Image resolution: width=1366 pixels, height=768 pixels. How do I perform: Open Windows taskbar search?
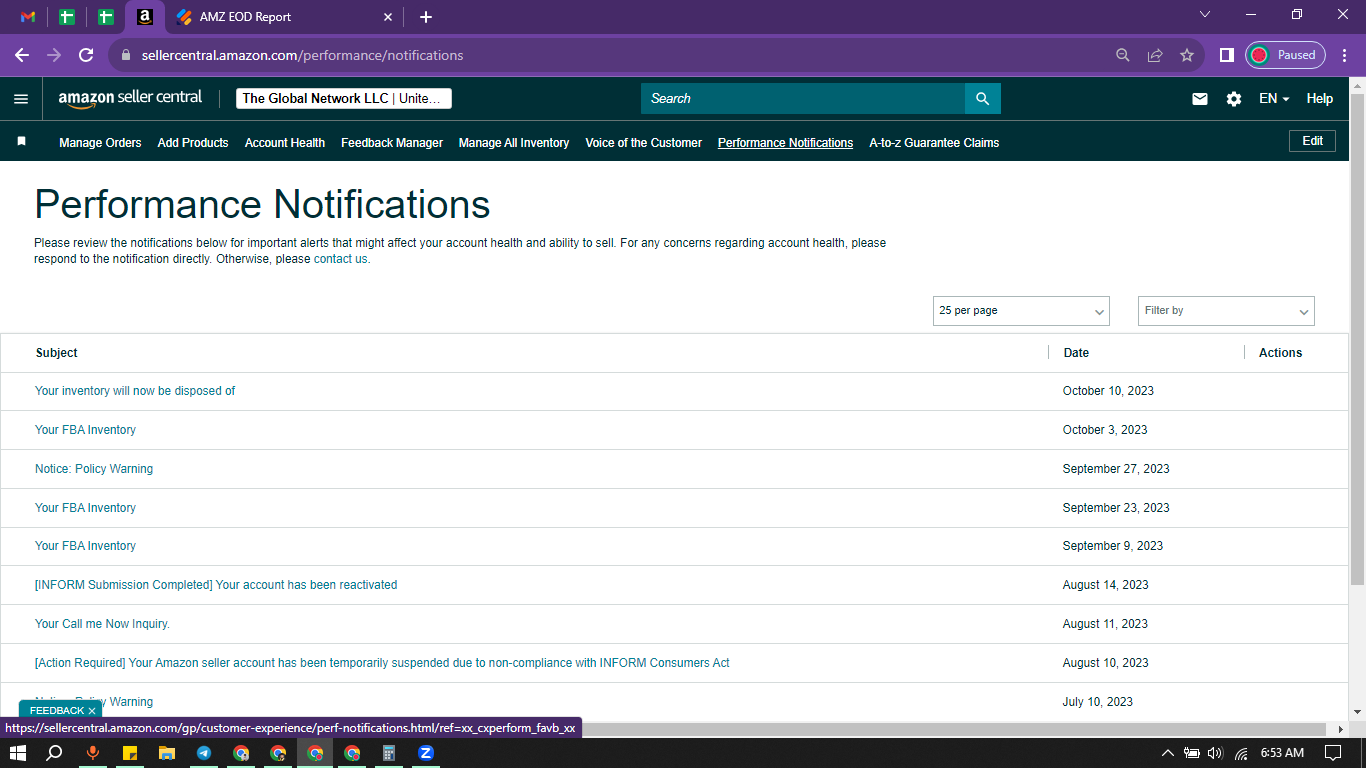pos(55,753)
